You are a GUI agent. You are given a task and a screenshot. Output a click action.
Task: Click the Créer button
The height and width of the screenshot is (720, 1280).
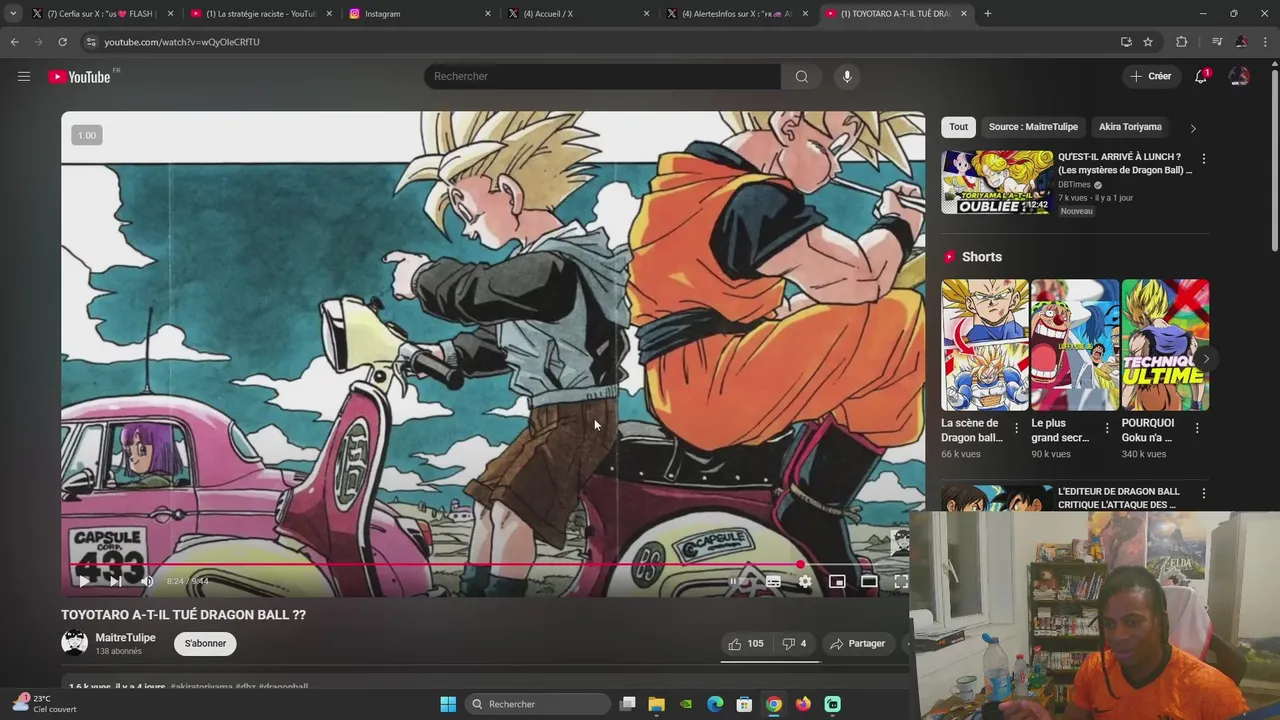point(1150,76)
